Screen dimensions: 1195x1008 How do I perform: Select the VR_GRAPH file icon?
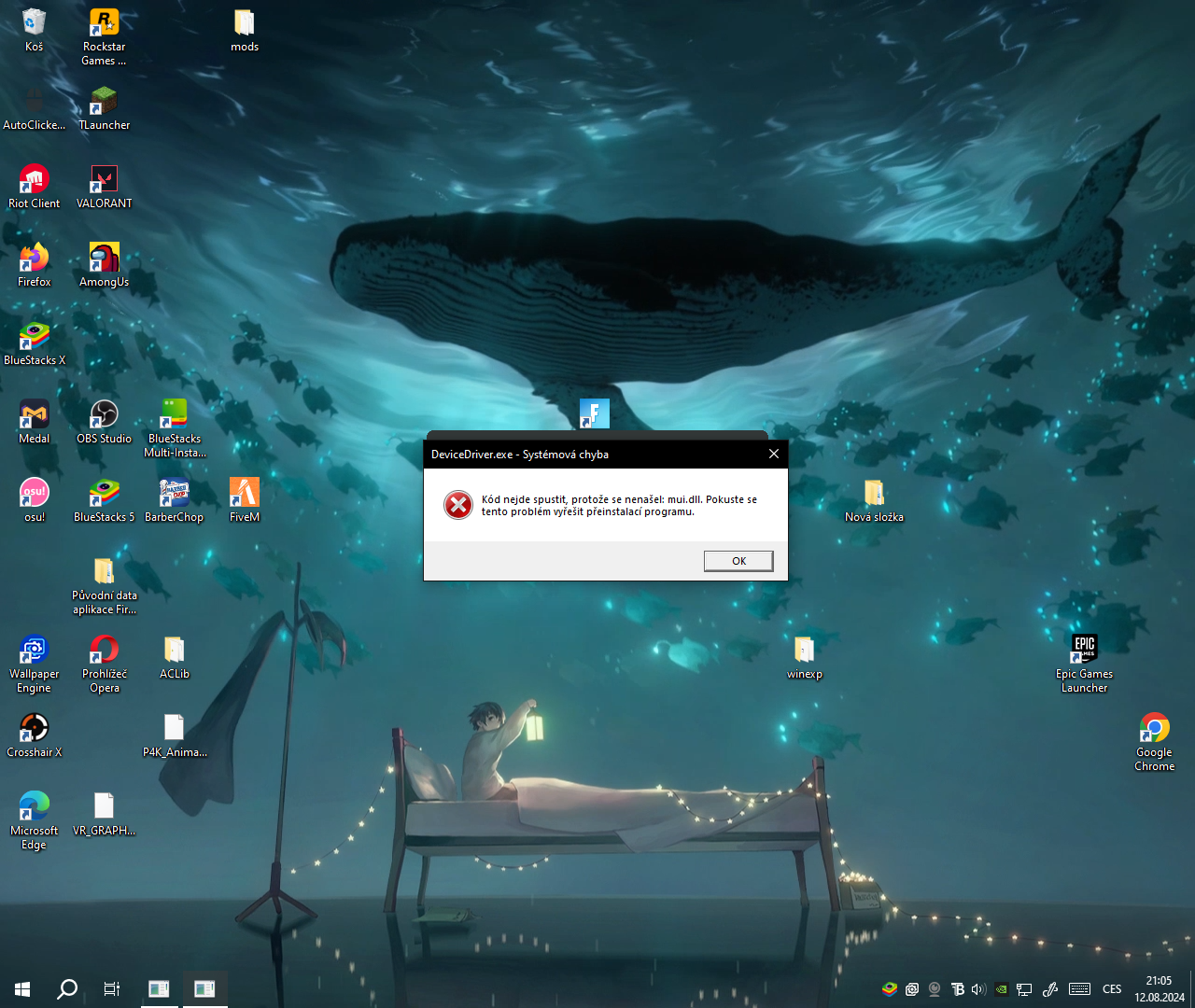[x=104, y=814]
